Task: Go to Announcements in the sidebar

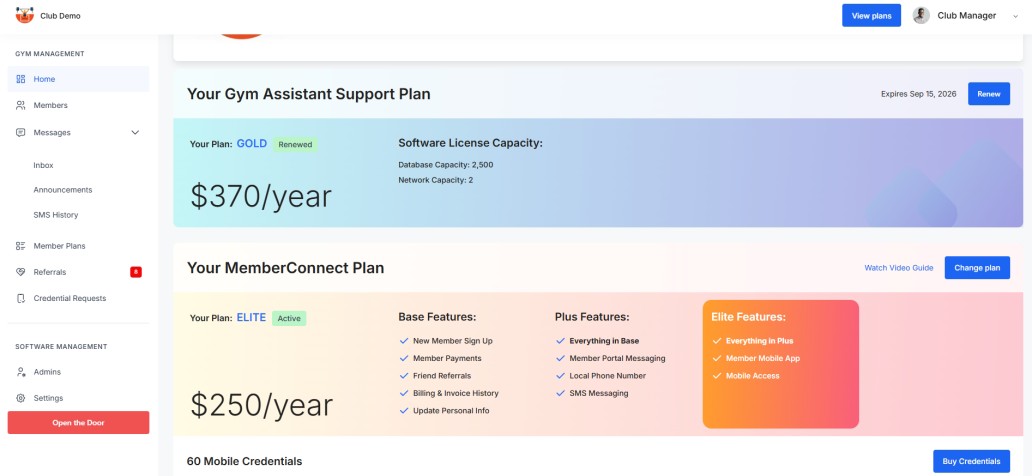Action: point(63,190)
